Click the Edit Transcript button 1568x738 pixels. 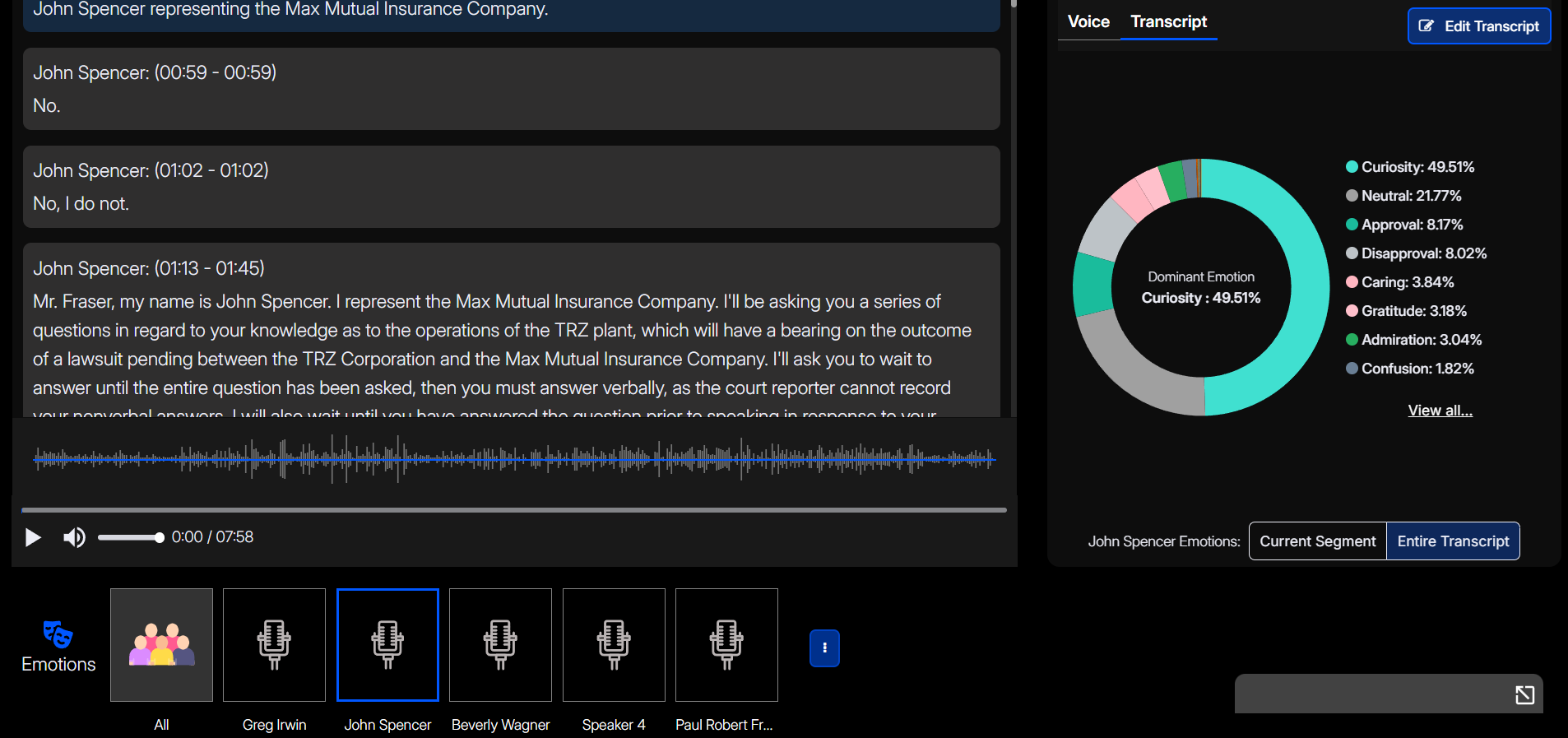1478,26
